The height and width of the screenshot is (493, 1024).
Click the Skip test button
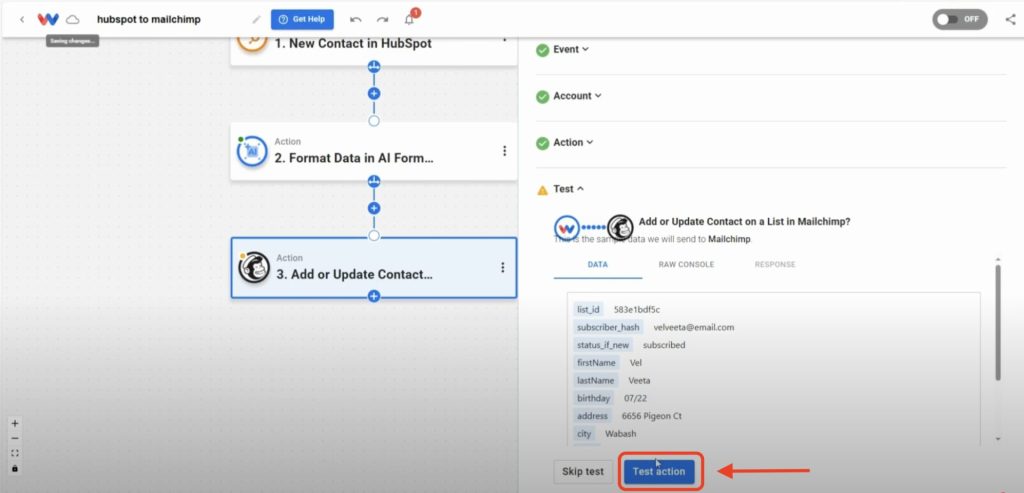[x=583, y=472]
